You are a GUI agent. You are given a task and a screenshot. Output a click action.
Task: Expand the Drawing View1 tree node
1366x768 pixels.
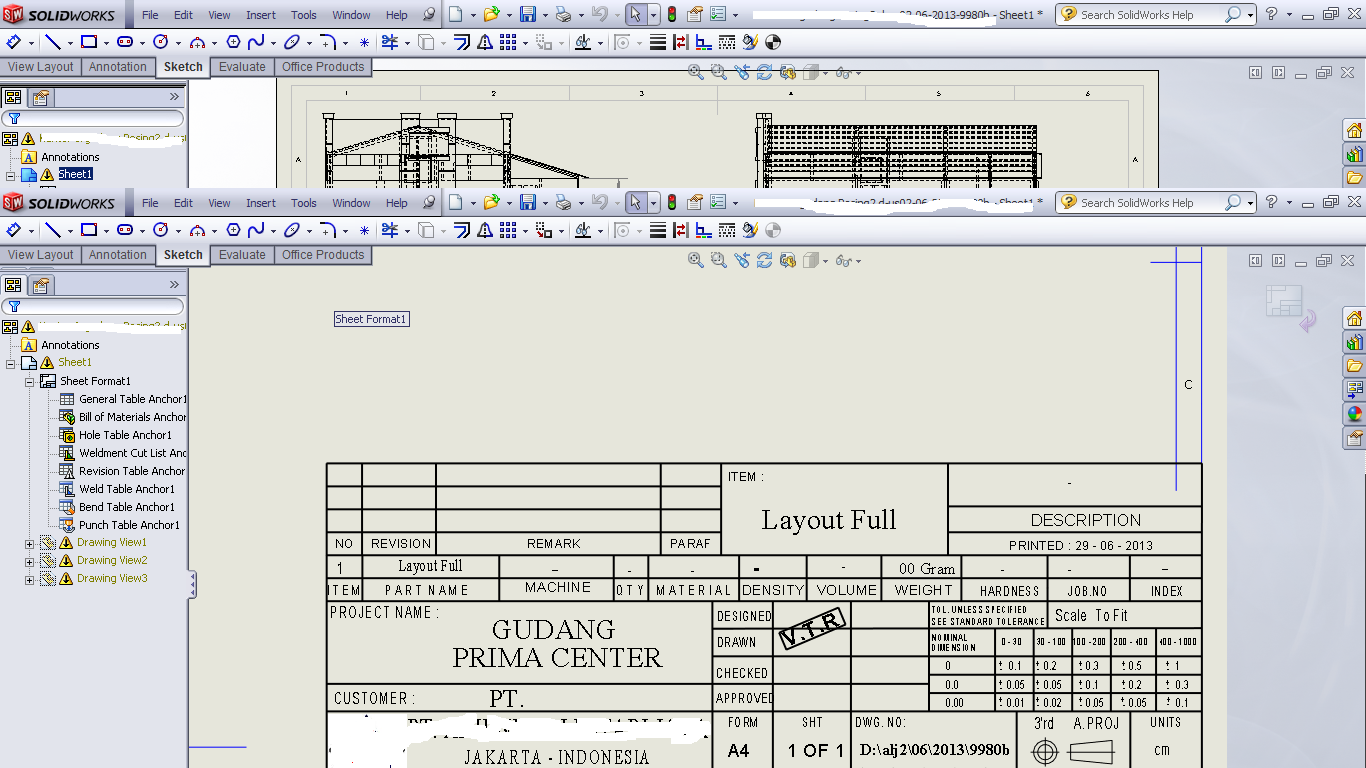coord(30,543)
